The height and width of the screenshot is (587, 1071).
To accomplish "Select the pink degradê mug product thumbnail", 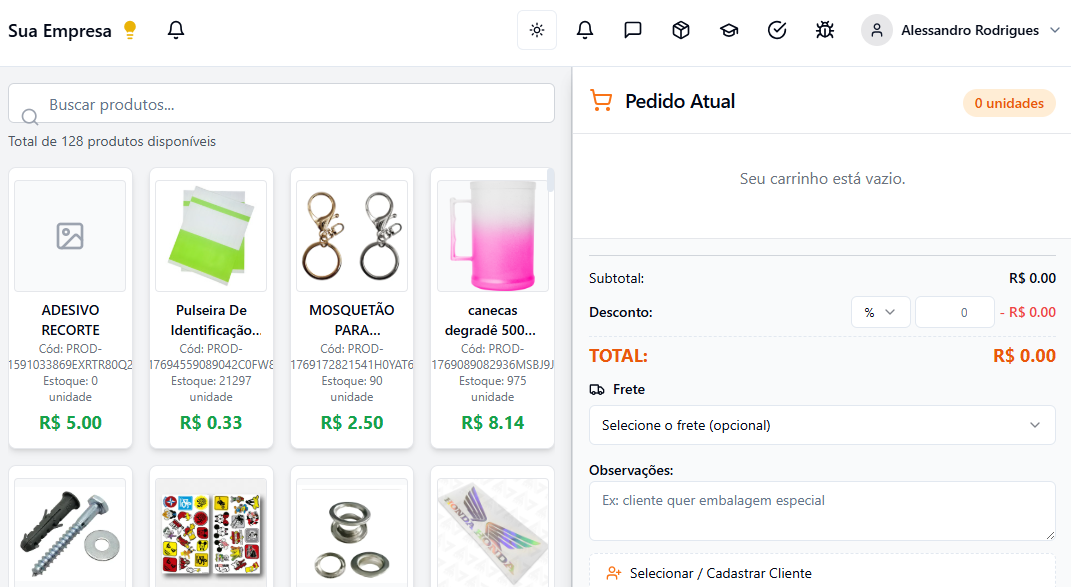I will 492,234.
